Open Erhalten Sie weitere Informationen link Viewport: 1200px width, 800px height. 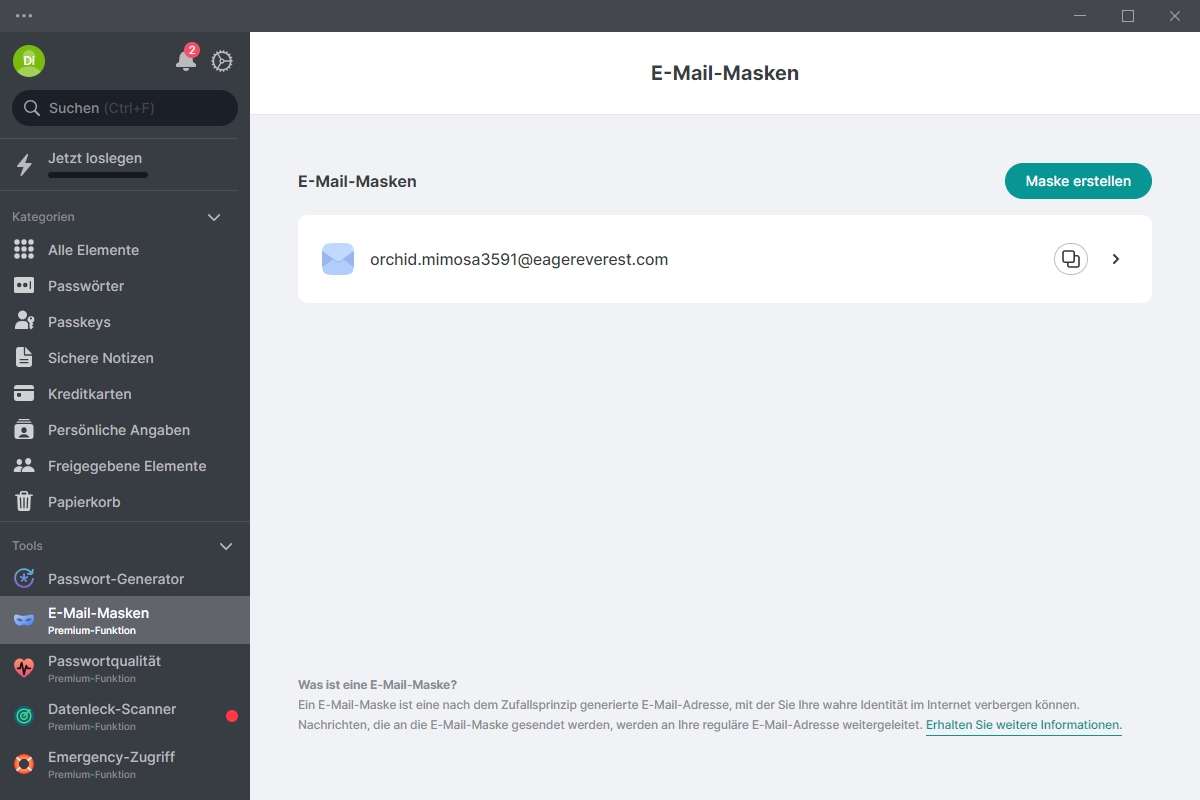1024,725
